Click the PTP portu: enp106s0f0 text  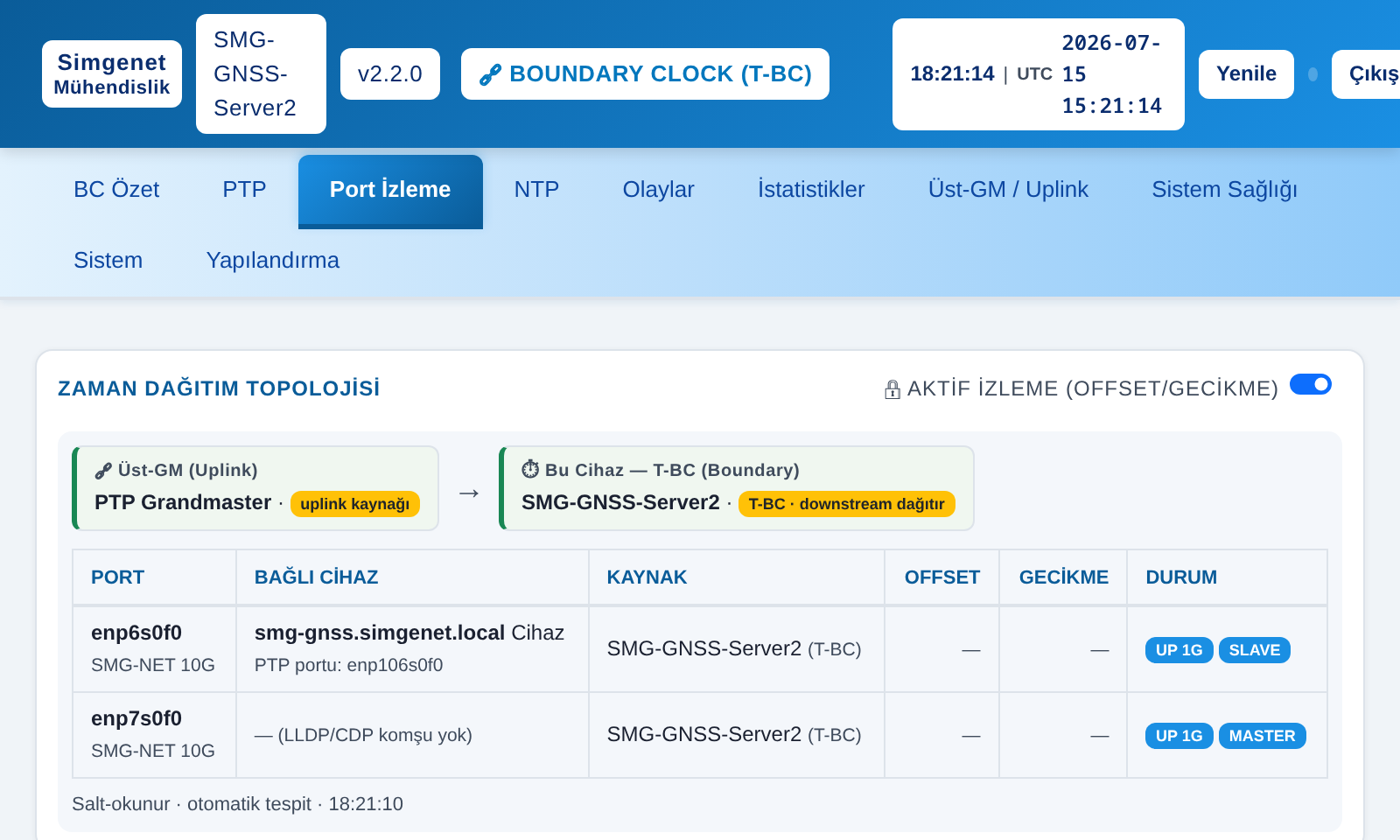tap(348, 665)
